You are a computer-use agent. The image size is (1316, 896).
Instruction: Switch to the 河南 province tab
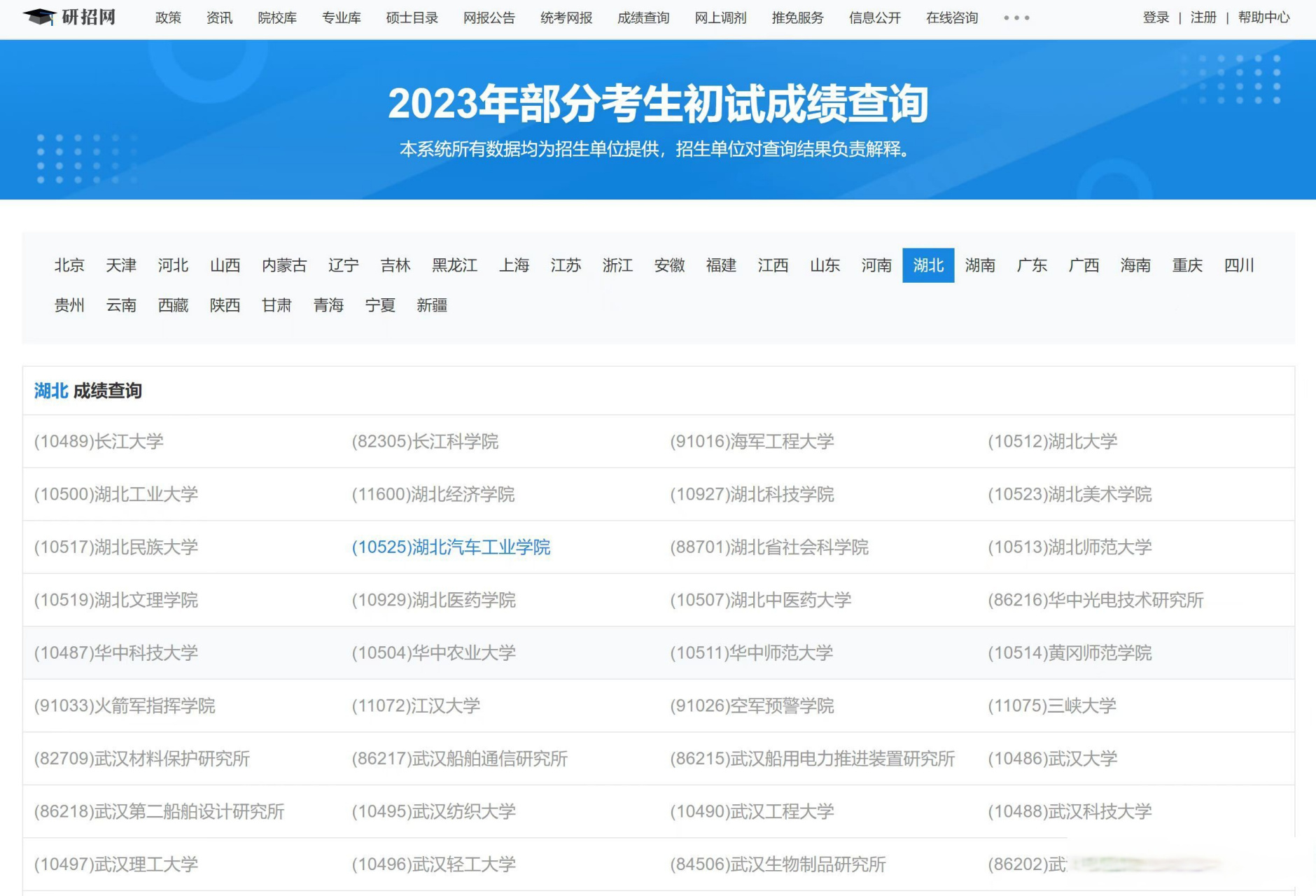[x=876, y=265]
